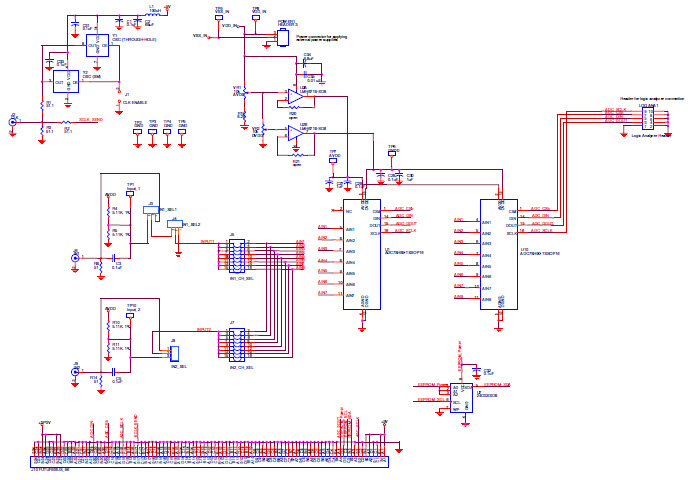Click the J4 IN1_SEL2 jumper
695x480 pixels.
click(x=175, y=224)
